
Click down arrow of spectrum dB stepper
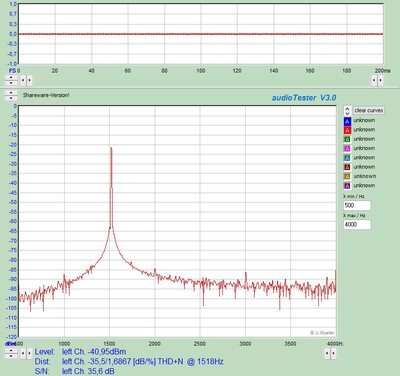(11, 356)
